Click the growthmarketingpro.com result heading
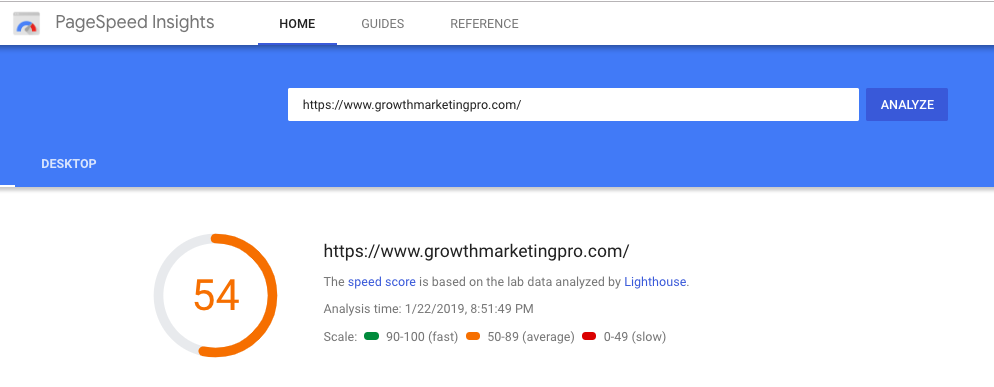 [x=476, y=251]
